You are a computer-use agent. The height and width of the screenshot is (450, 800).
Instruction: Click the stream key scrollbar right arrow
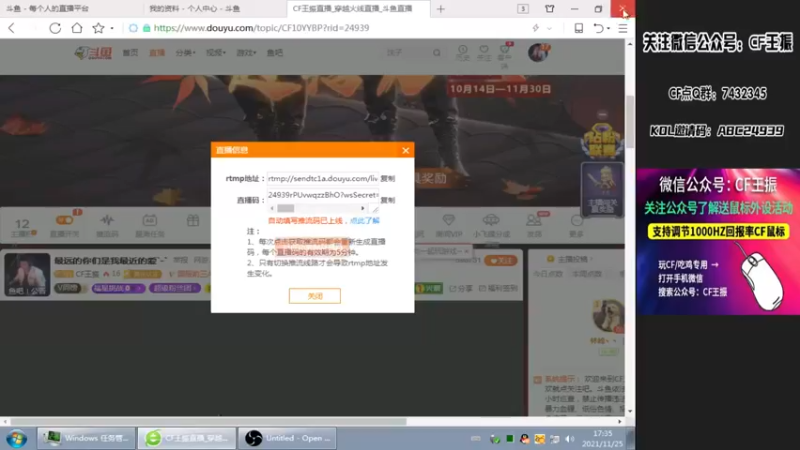click(x=363, y=208)
